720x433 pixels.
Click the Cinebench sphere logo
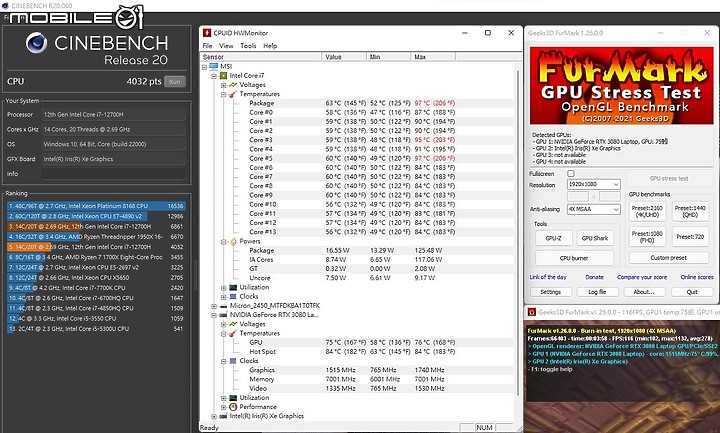click(x=36, y=43)
